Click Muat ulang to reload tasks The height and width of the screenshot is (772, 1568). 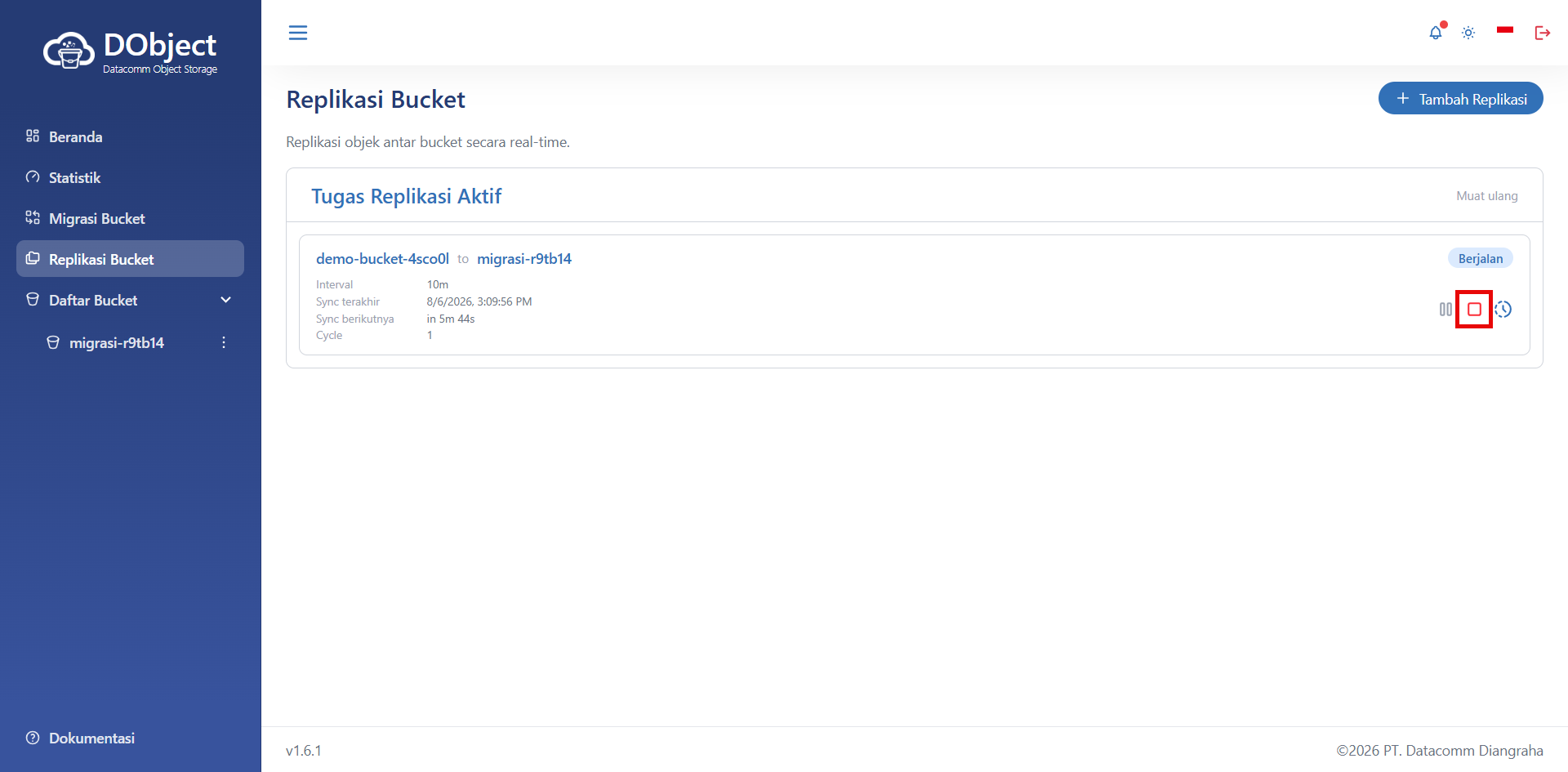(x=1486, y=196)
